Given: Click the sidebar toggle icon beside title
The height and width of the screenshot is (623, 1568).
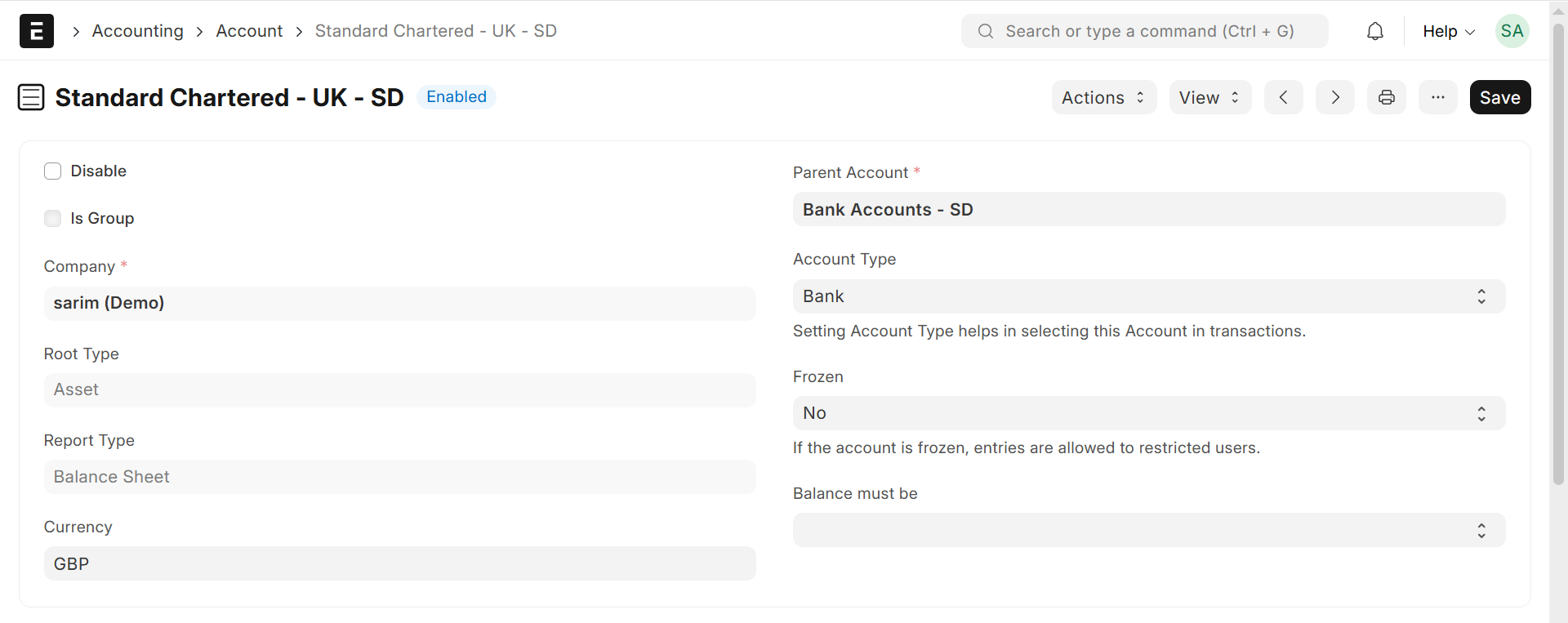Looking at the screenshot, I should (x=31, y=97).
